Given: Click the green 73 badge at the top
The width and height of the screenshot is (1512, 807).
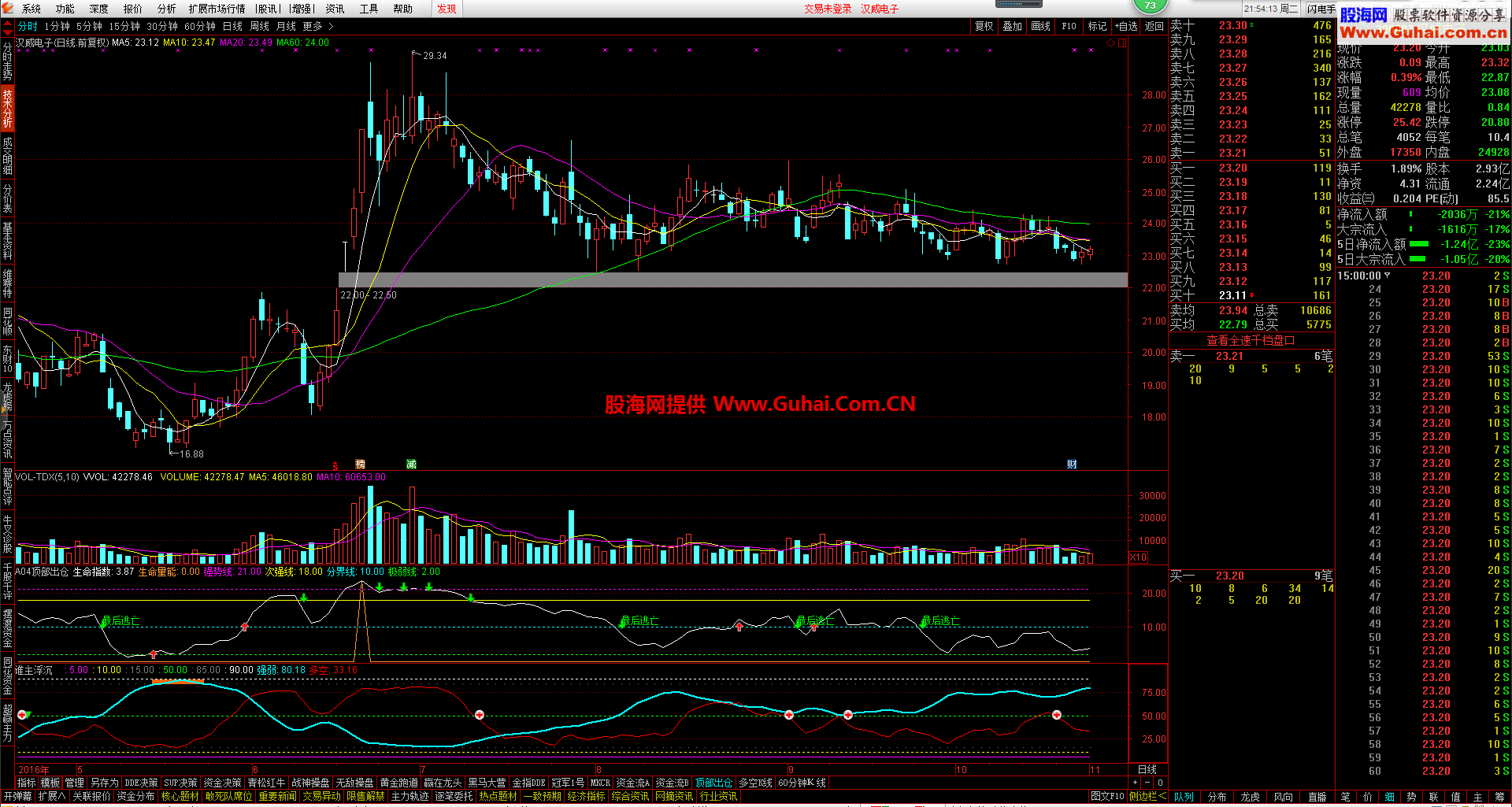Looking at the screenshot, I should click(x=1151, y=6).
